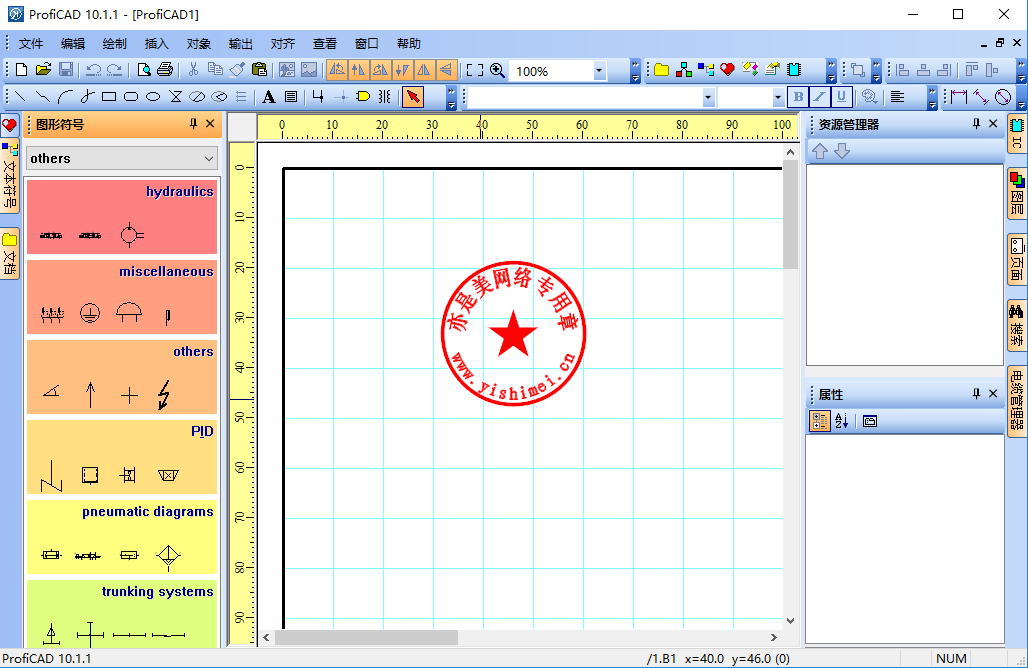Viewport: 1028px width, 668px height.
Task: Toggle Underline text formatting
Action: (x=841, y=97)
